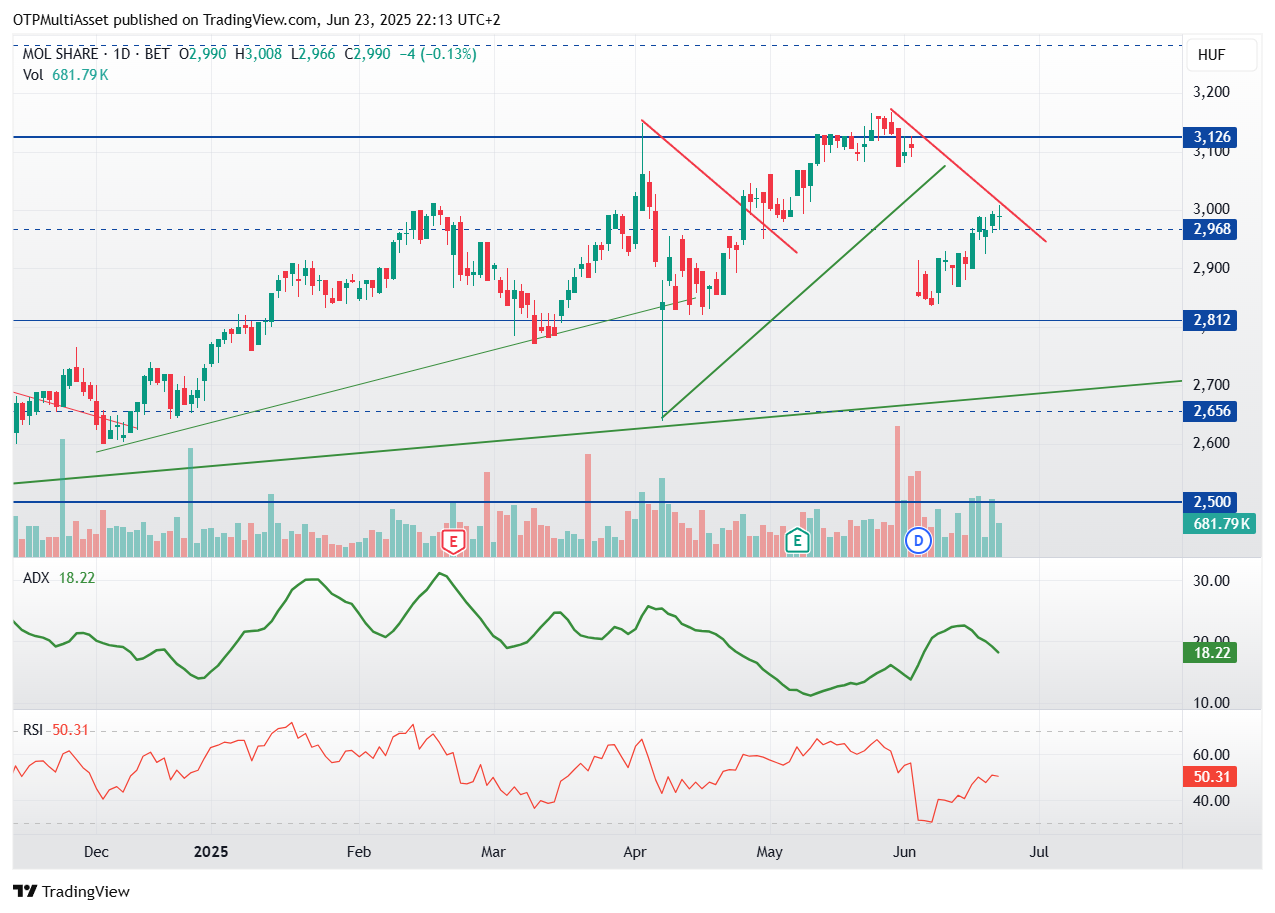Click the ADX indicator legend name
The height and width of the screenshot is (913, 1275).
point(37,577)
